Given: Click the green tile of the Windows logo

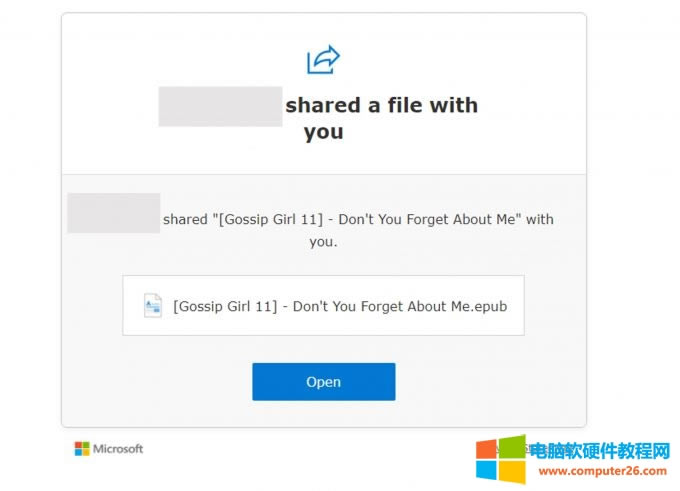Looking at the screenshot, I should (x=513, y=446).
